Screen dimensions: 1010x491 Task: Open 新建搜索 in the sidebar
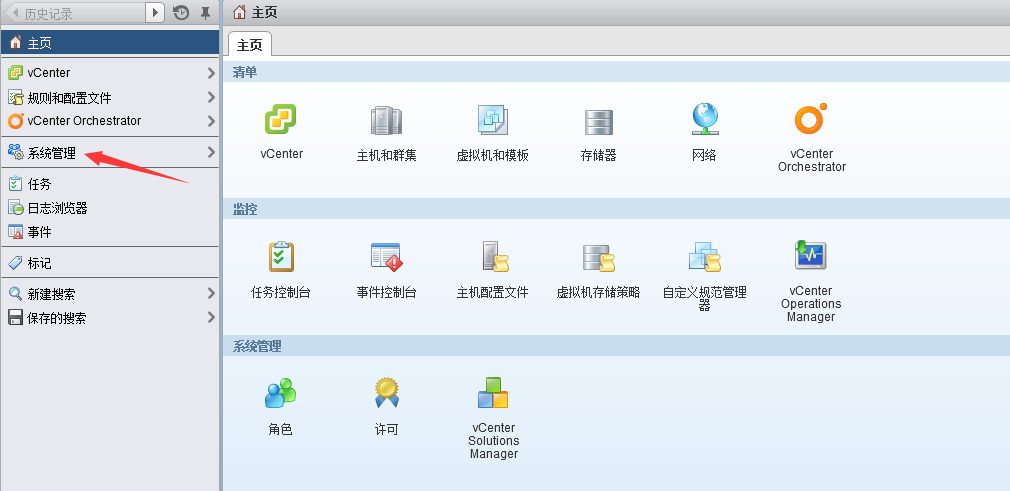coord(110,294)
